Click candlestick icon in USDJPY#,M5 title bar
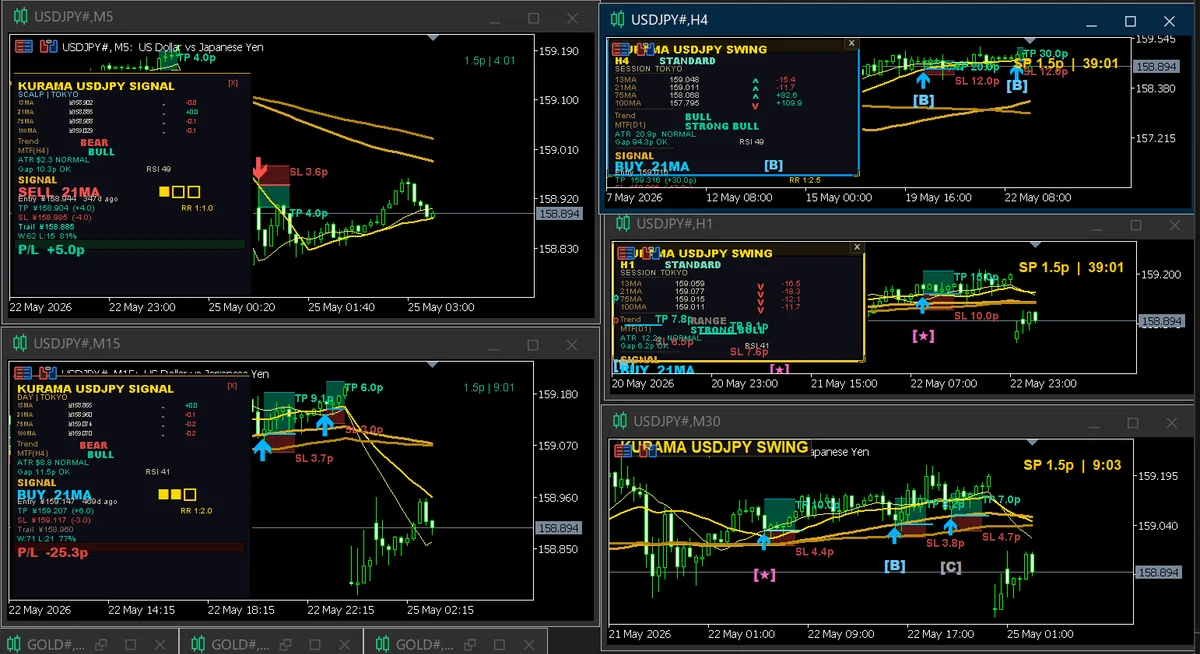Image resolution: width=1200 pixels, height=654 pixels. [x=21, y=17]
